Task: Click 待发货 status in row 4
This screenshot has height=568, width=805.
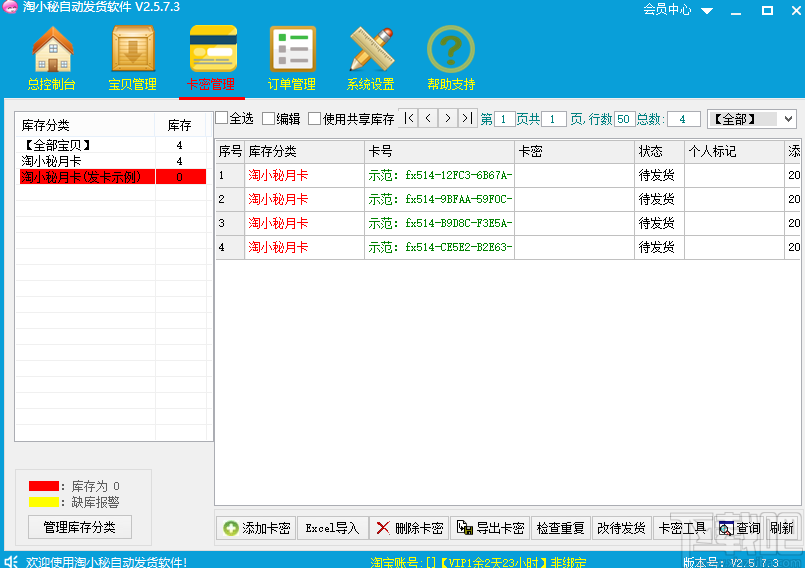Action: click(657, 248)
